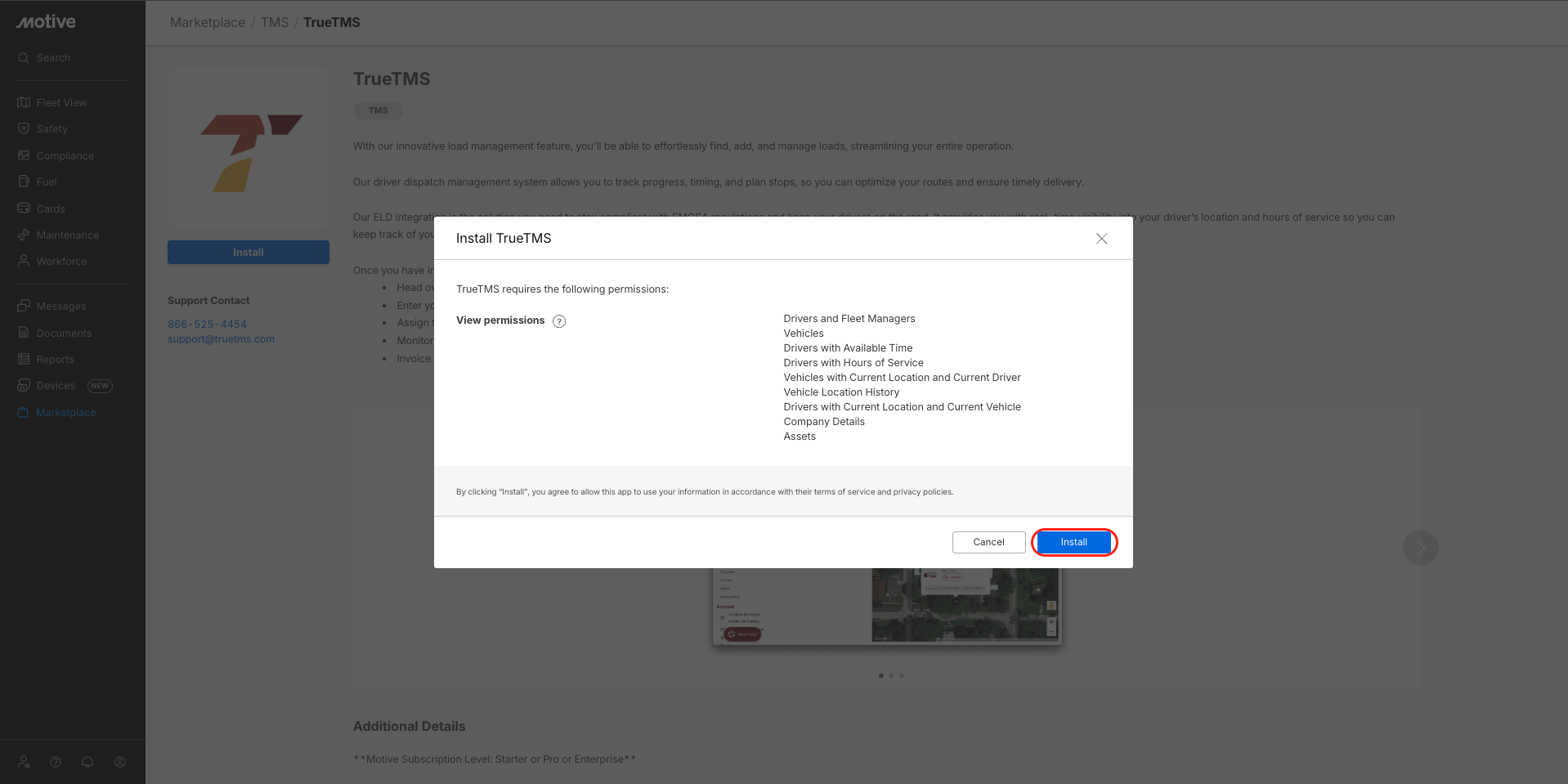Open the Compliance section
The width and height of the screenshot is (1568, 784).
[x=56, y=156]
